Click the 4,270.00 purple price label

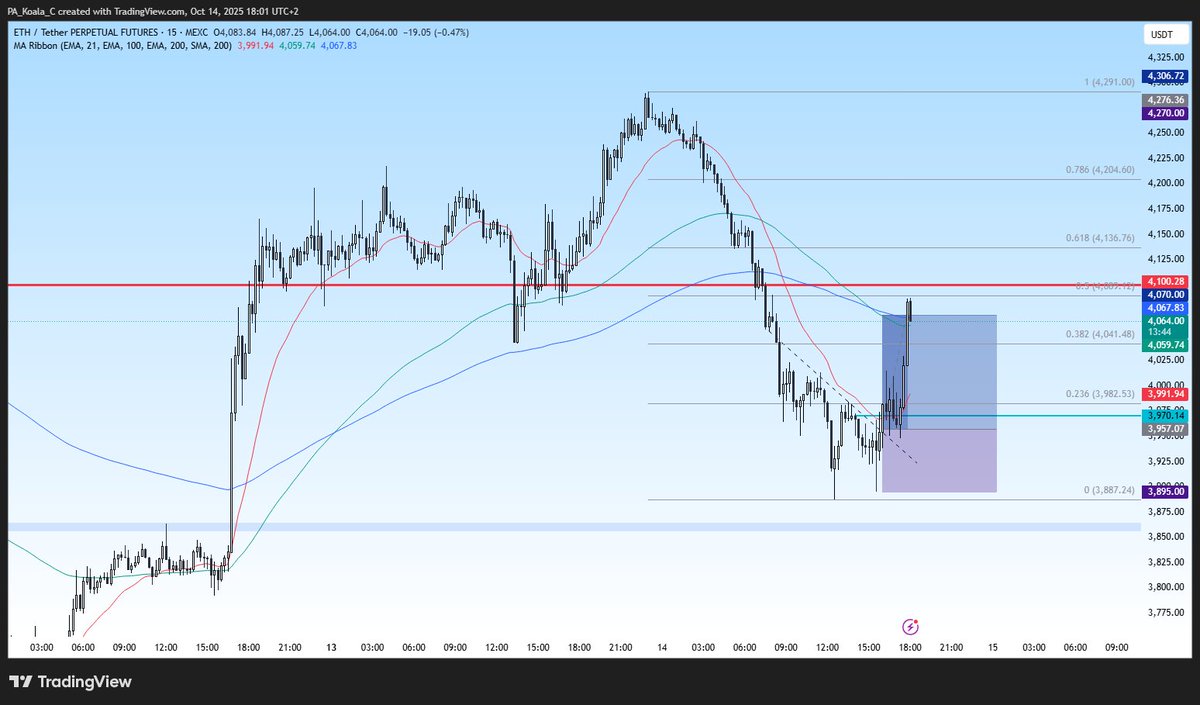[x=1166, y=113]
